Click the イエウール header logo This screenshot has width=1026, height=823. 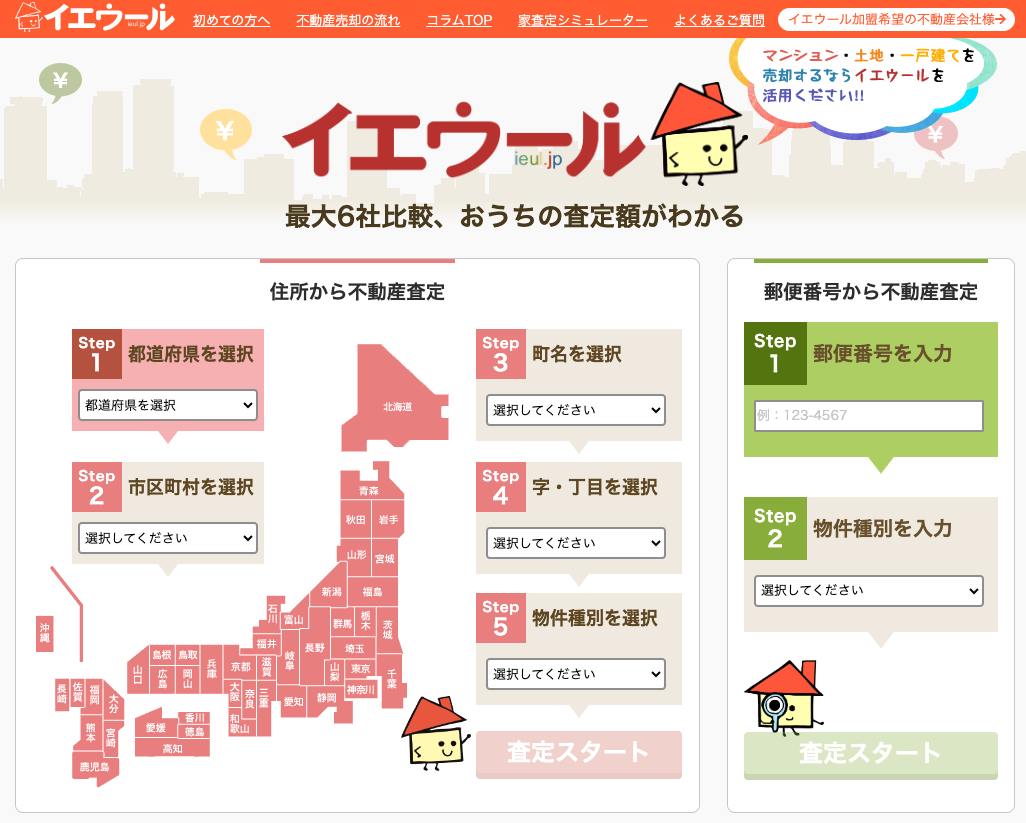click(95, 17)
